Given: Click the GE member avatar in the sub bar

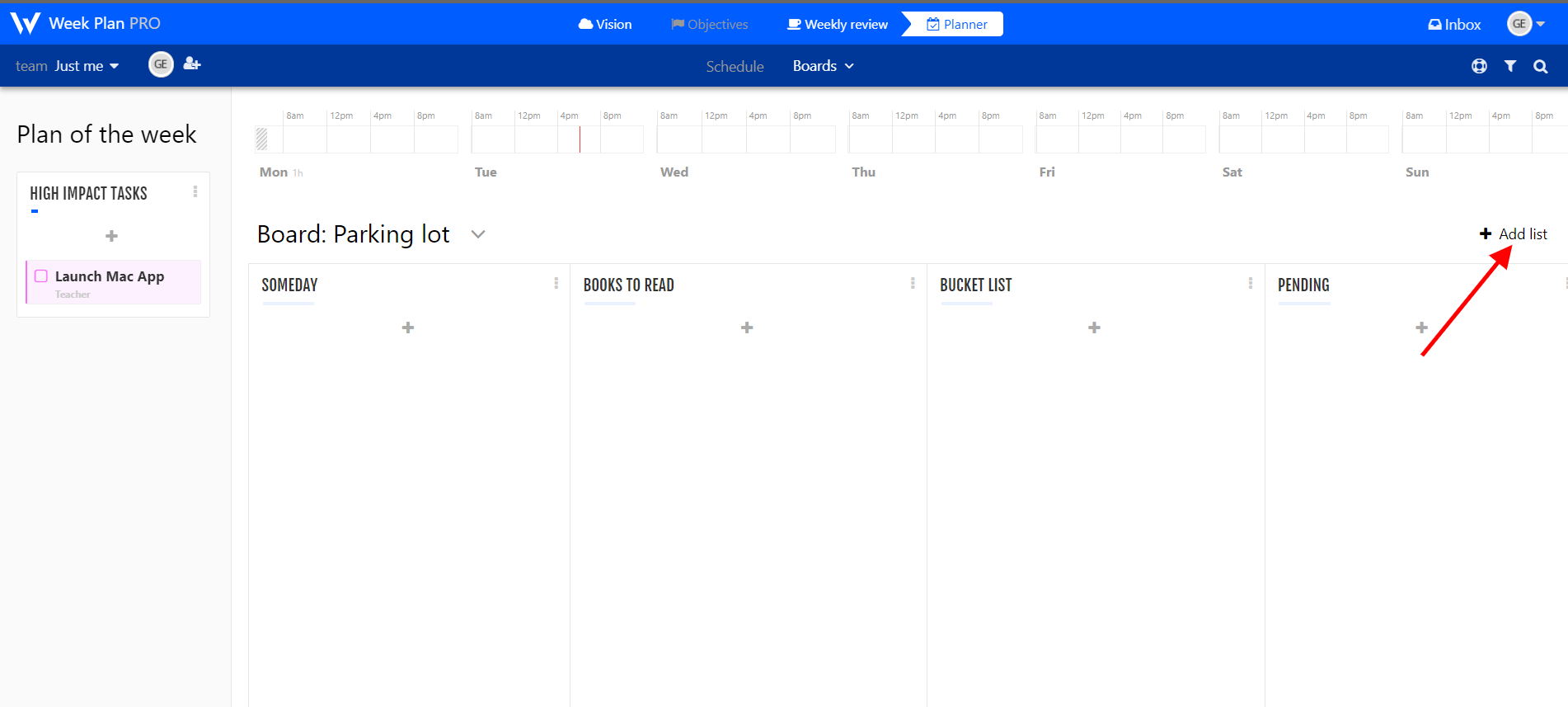Looking at the screenshot, I should [161, 64].
